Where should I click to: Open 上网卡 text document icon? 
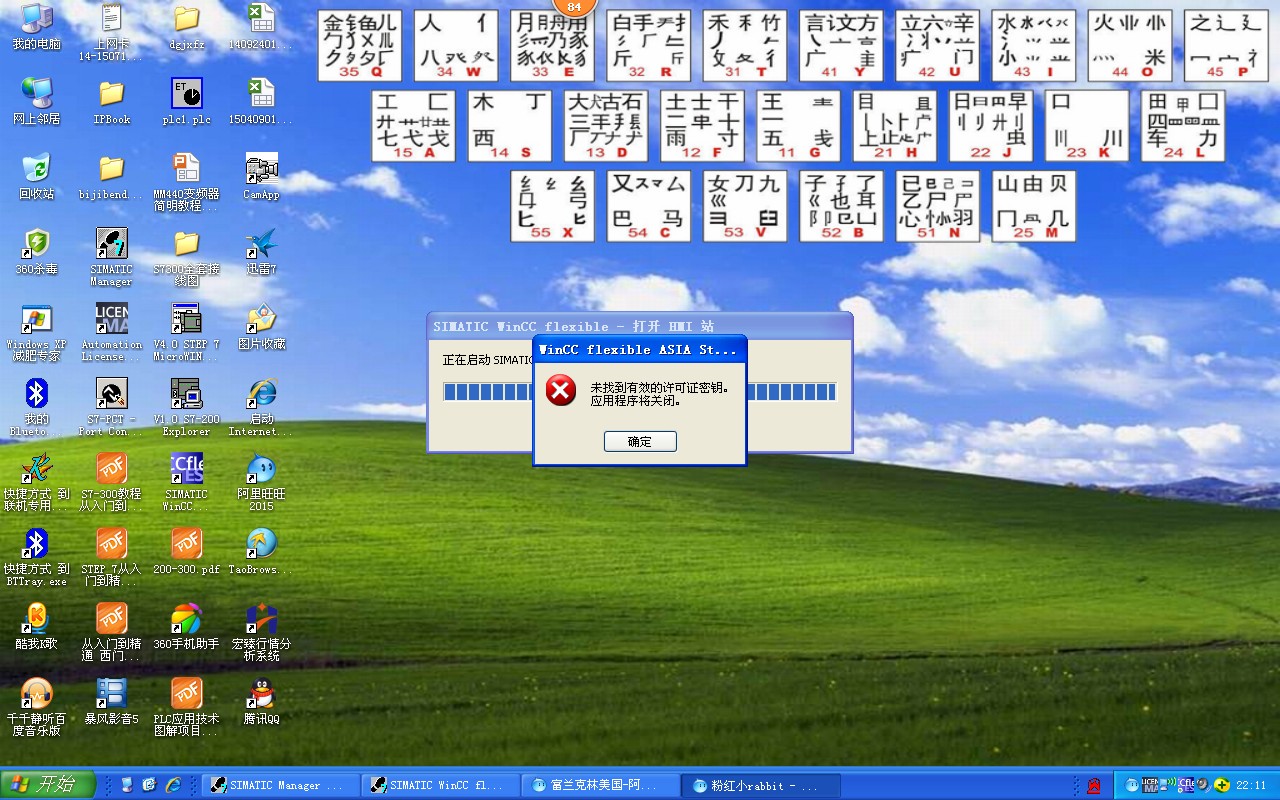click(111, 31)
